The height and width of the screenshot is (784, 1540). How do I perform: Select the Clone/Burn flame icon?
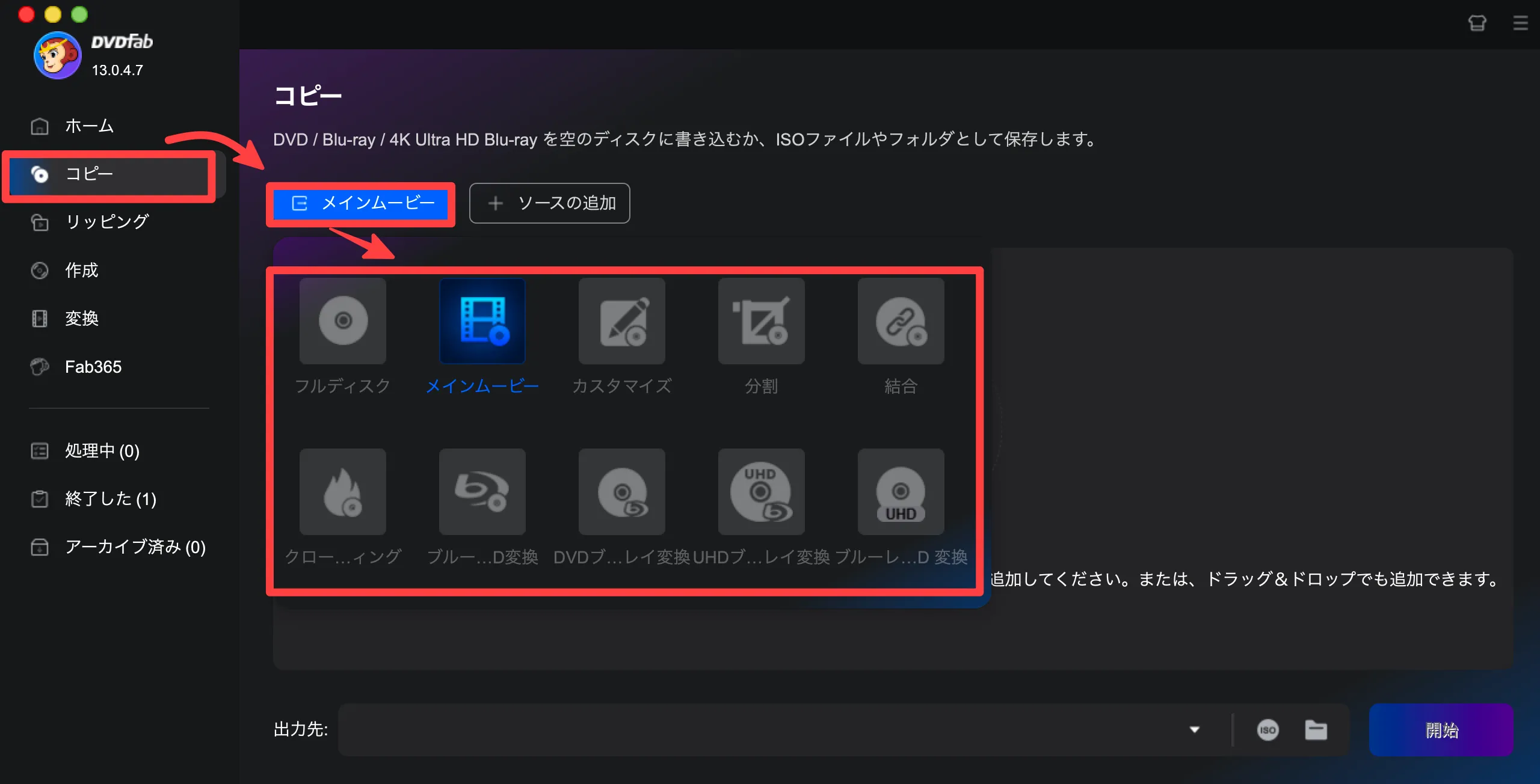(x=343, y=491)
